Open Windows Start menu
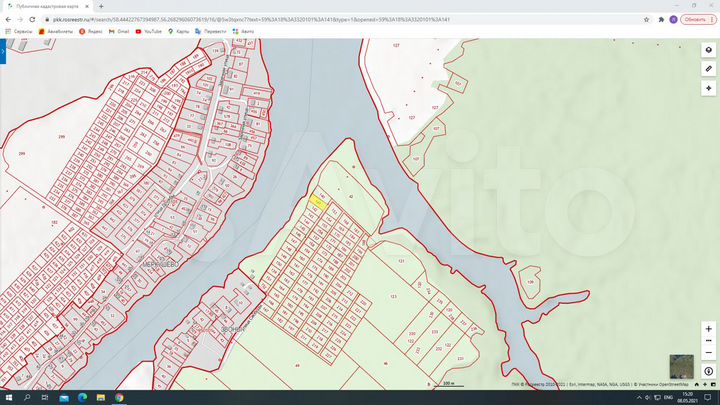The image size is (720, 405). click(8, 398)
